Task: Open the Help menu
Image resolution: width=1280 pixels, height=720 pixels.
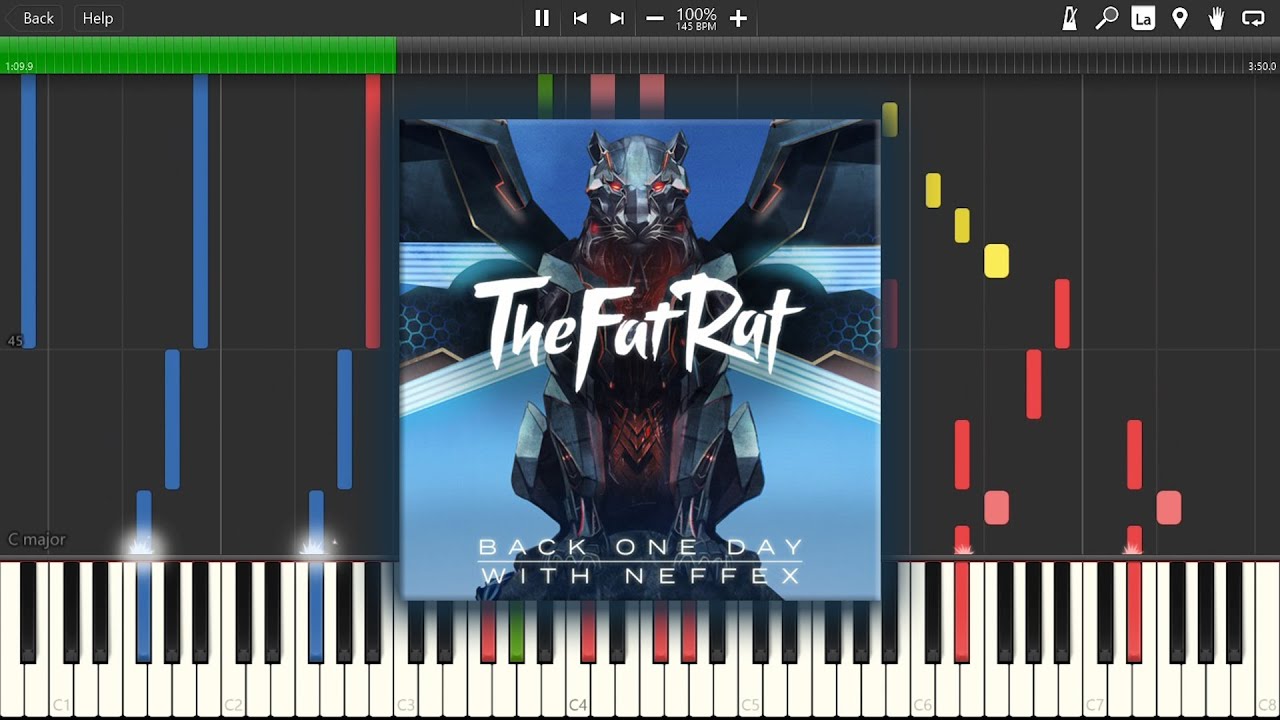Action: click(x=98, y=18)
